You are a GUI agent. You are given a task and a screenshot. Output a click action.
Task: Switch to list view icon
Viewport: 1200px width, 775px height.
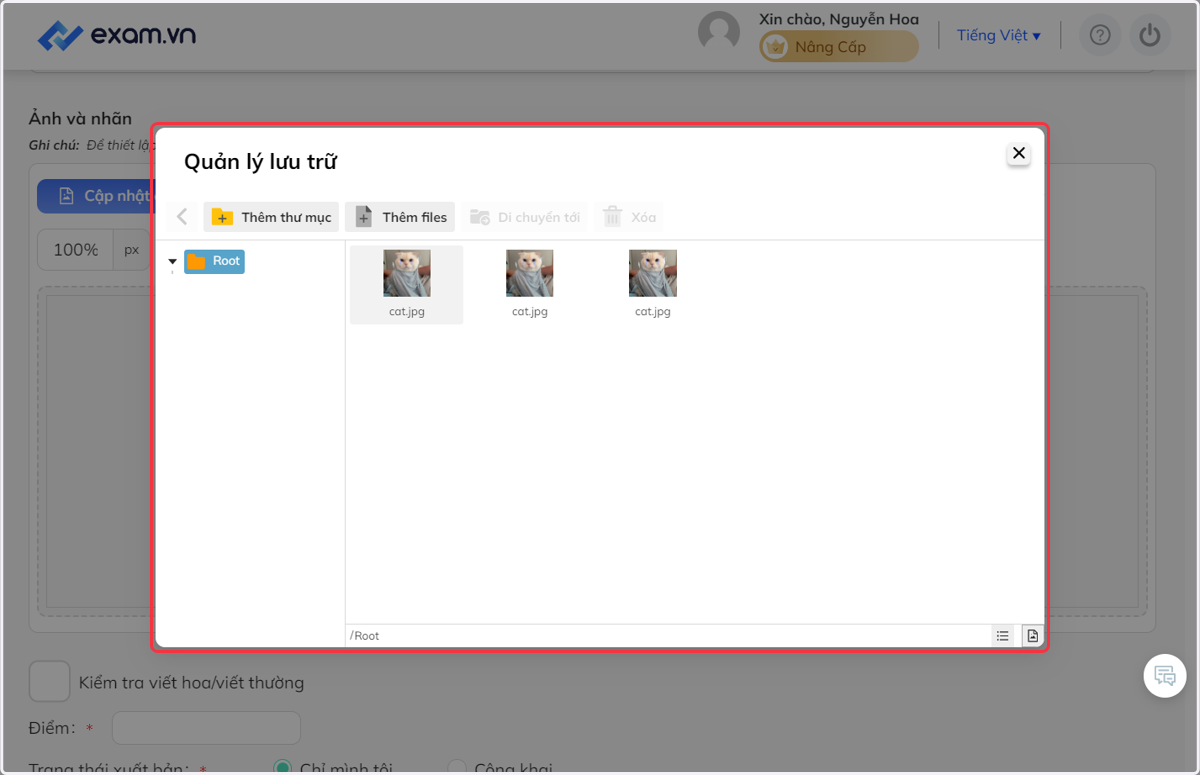(1002, 636)
